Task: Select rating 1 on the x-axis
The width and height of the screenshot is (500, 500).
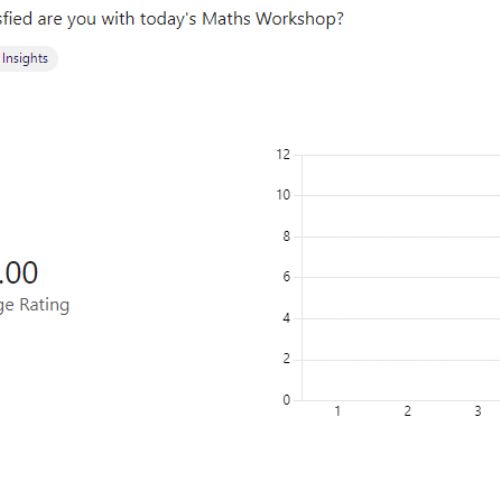Action: click(x=338, y=411)
